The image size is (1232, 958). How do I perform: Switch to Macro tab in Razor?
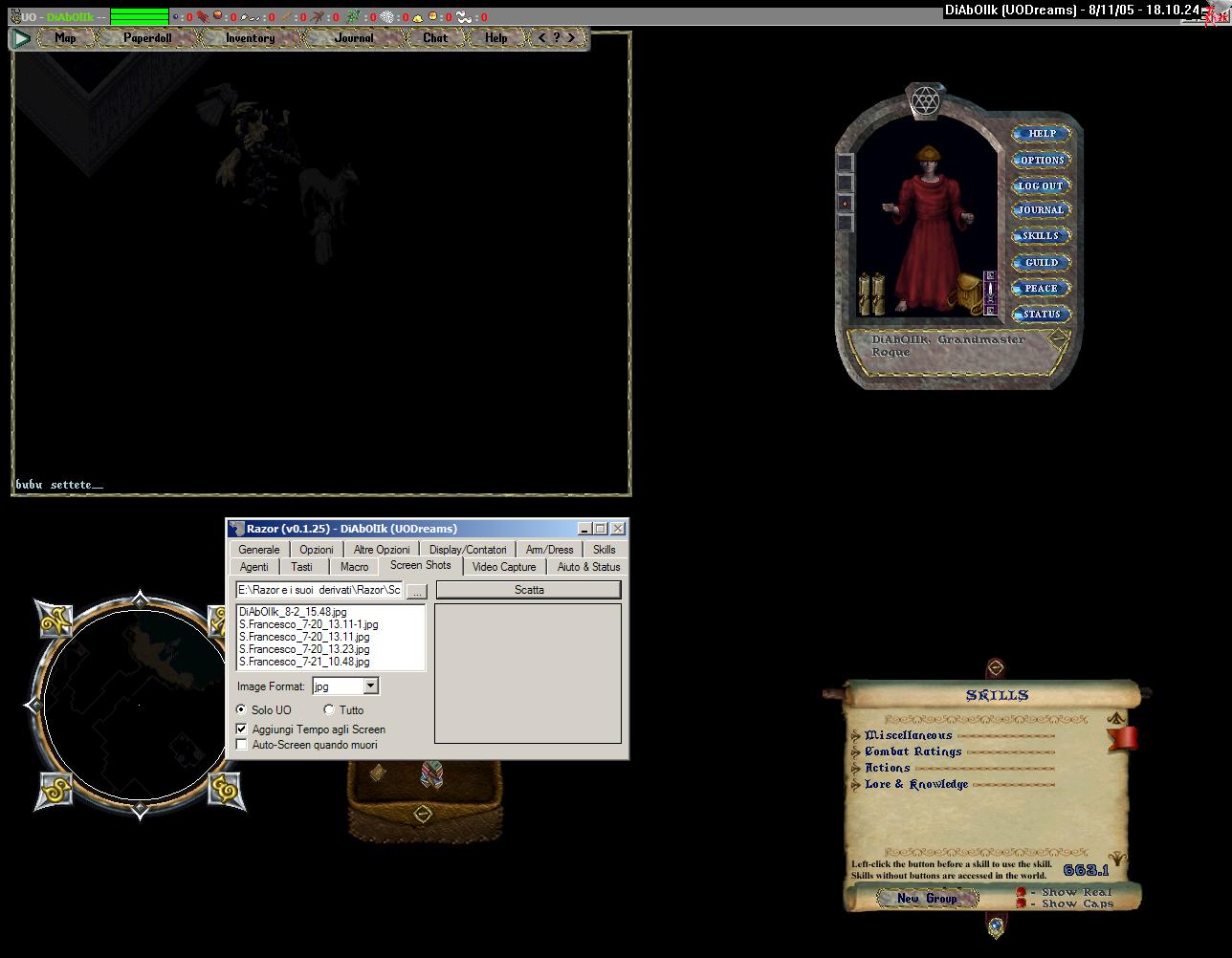coord(354,567)
